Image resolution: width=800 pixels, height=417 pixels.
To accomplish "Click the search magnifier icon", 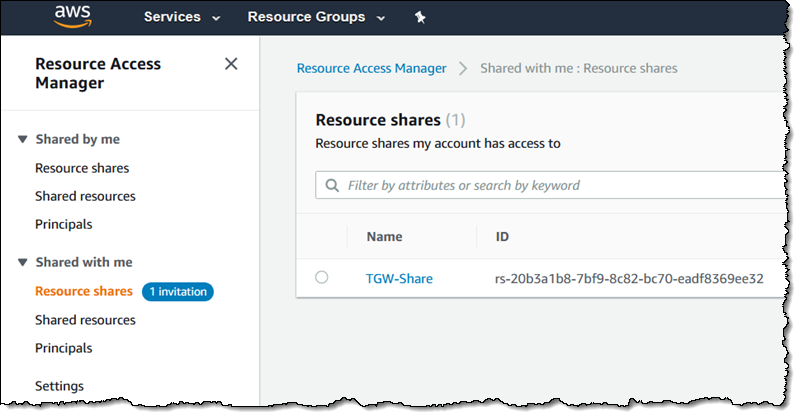I will [332, 185].
